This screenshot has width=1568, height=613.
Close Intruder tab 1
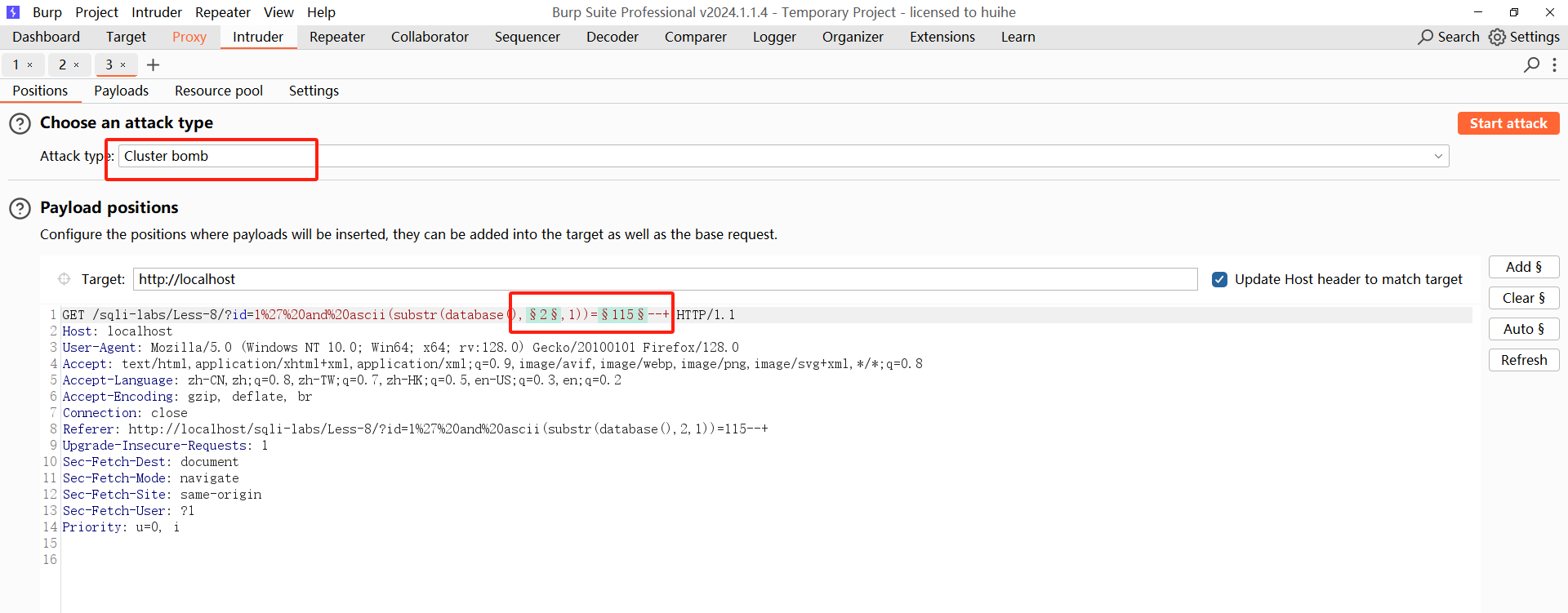tap(30, 65)
